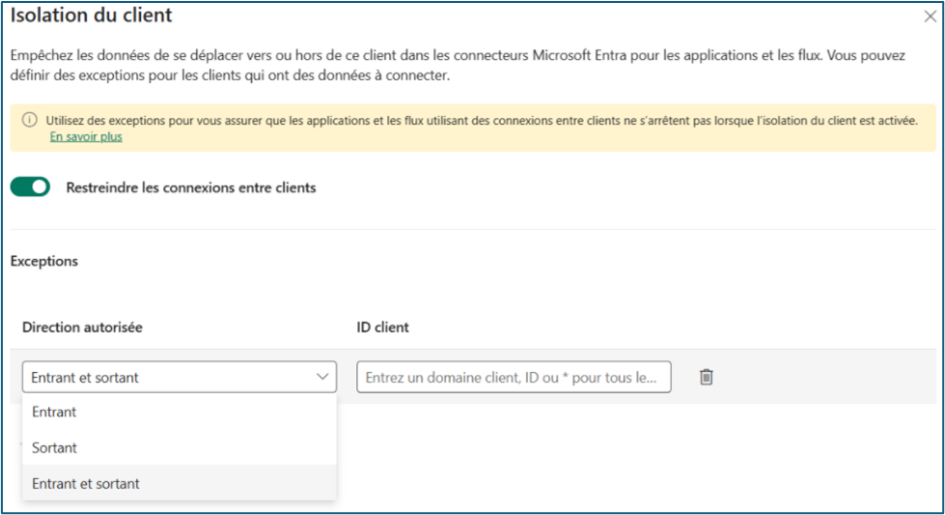Screen dimensions: 945x515
Task: Click the Exceptions section heading
Action: 44,261
